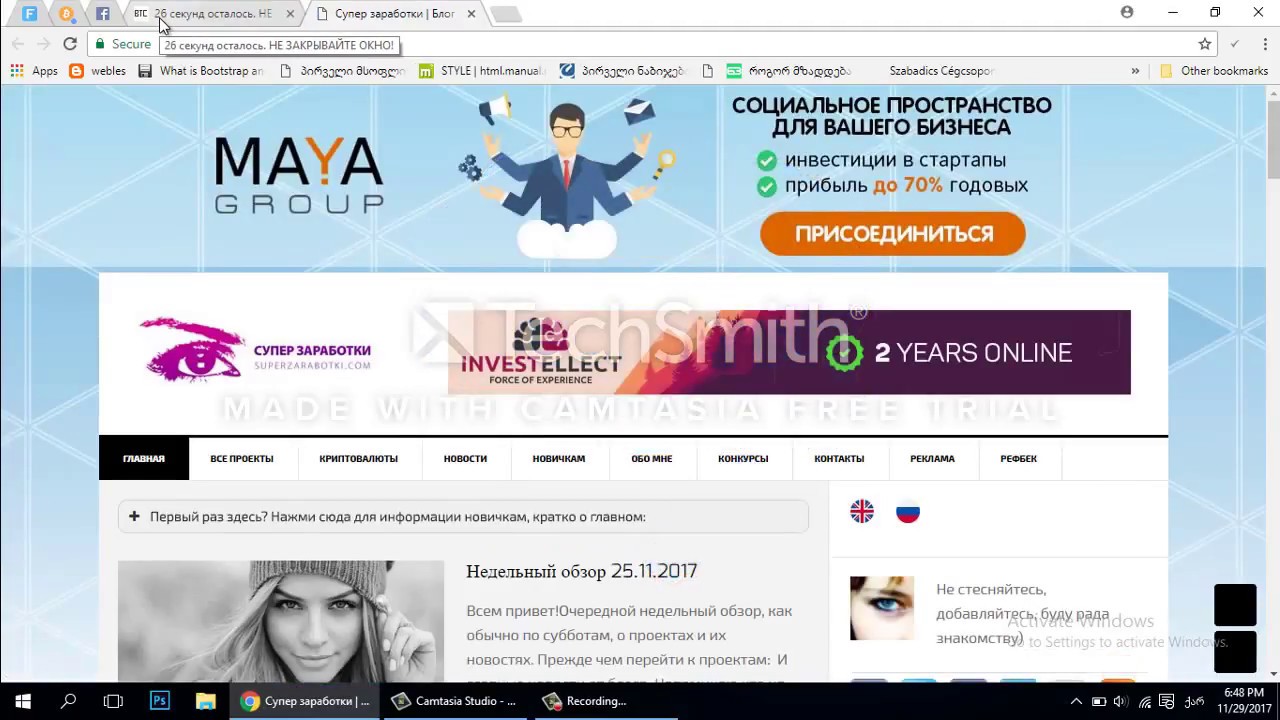Screen dimensions: 1280x720
Task: Open the 'STYLE | html.manual' bookmark
Action: 481,71
